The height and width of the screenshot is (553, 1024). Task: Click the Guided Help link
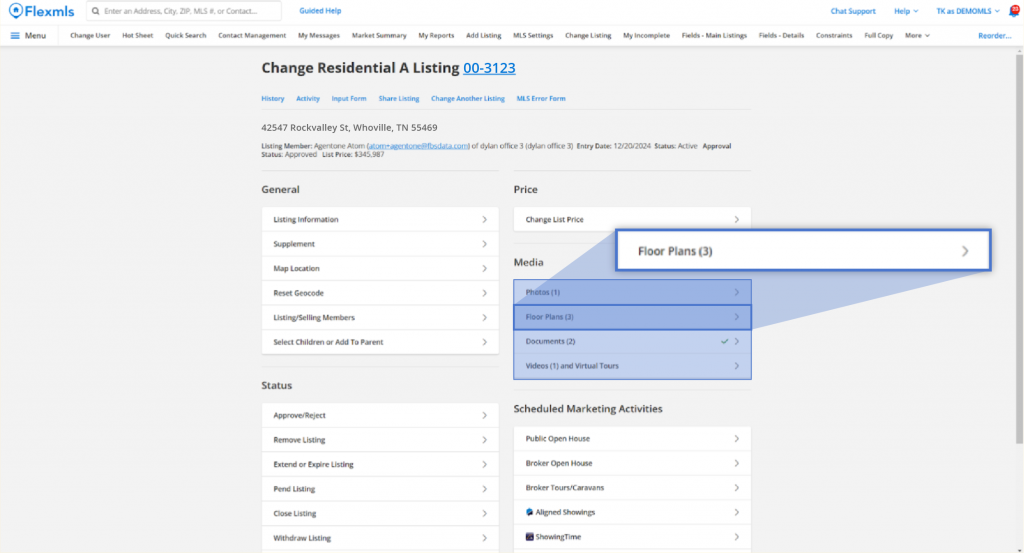click(320, 11)
